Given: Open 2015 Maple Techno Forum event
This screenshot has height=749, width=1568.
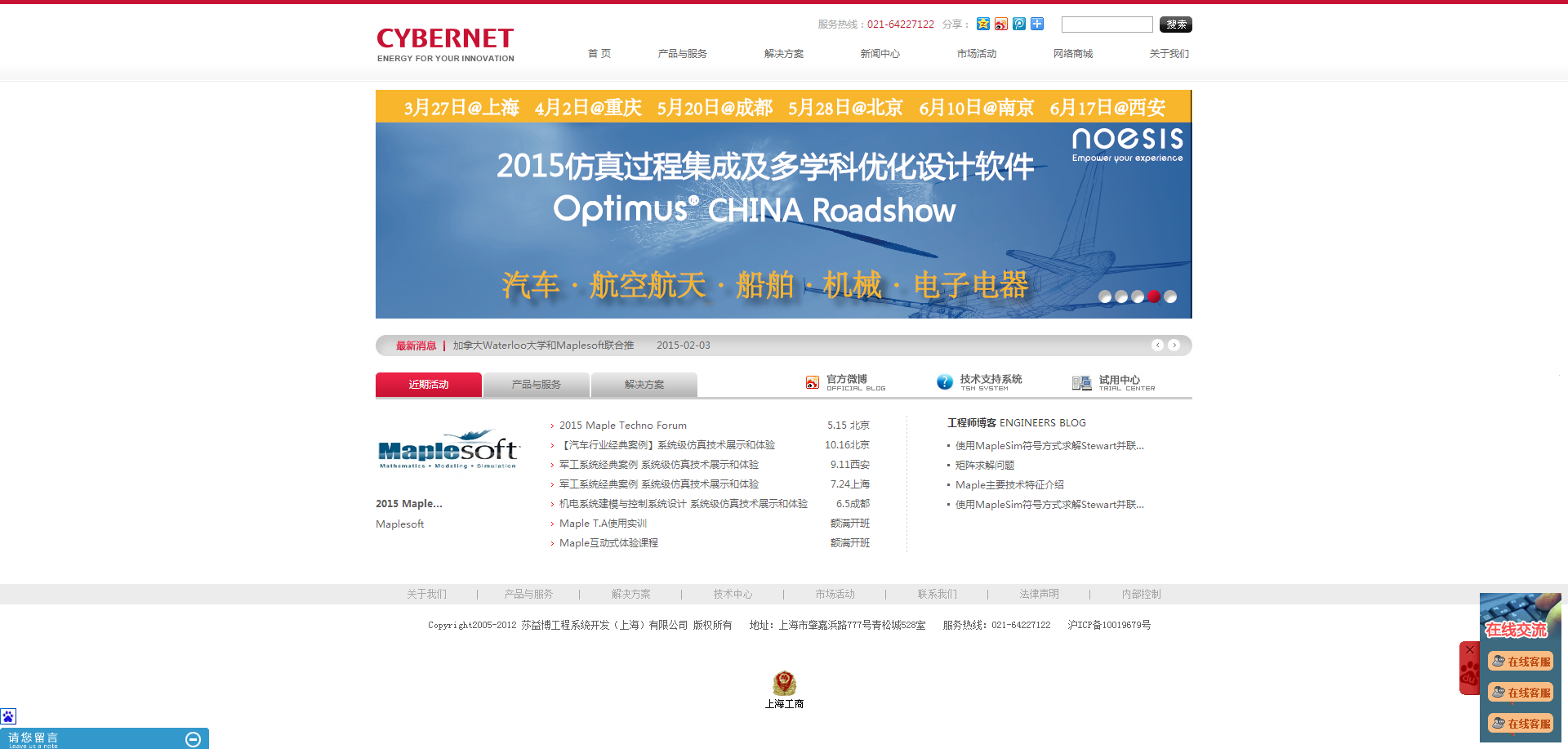Looking at the screenshot, I should 623,426.
